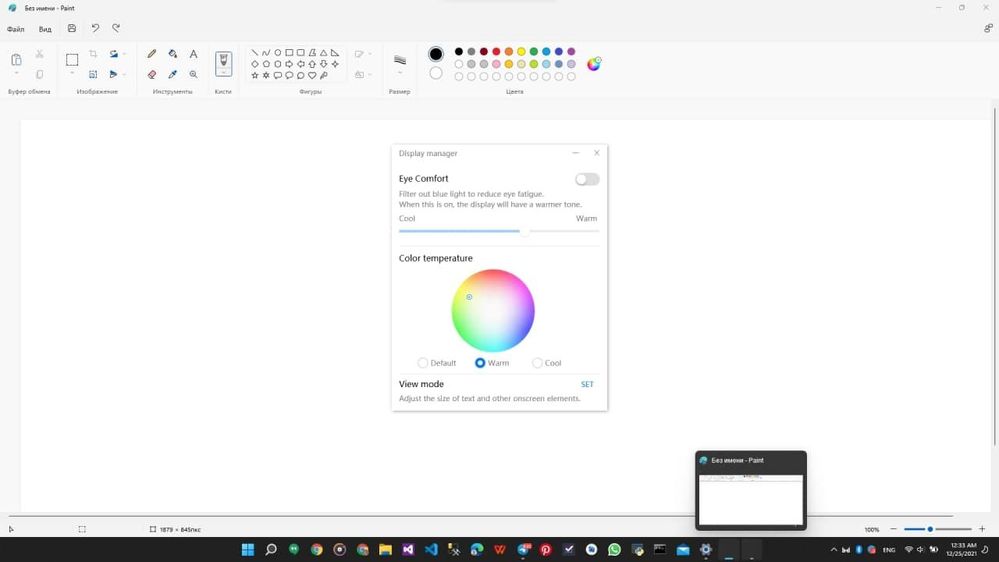Open the Brushes tool button
Screen dimensions: 999x562
click(224, 64)
